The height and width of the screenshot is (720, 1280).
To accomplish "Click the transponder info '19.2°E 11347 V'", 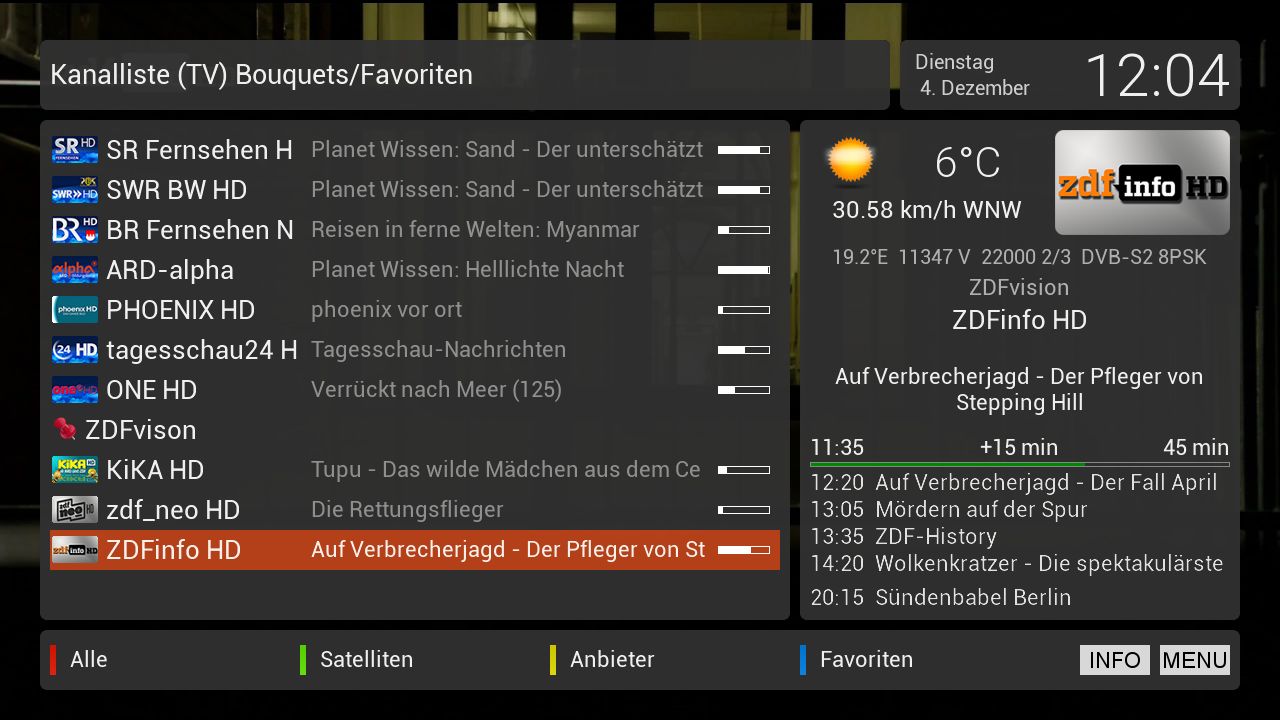I will [901, 257].
